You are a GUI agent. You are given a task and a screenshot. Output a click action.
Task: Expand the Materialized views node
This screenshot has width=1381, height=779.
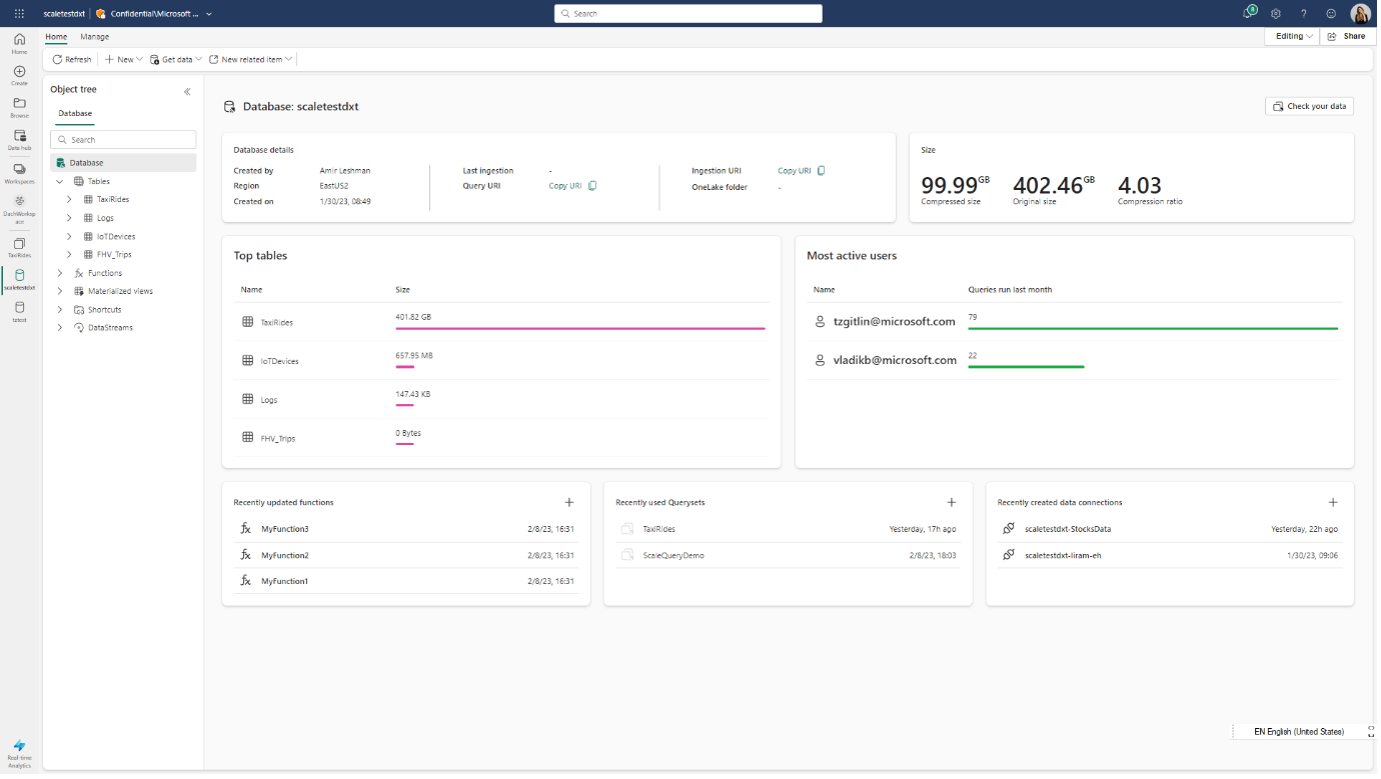pyautogui.click(x=60, y=291)
